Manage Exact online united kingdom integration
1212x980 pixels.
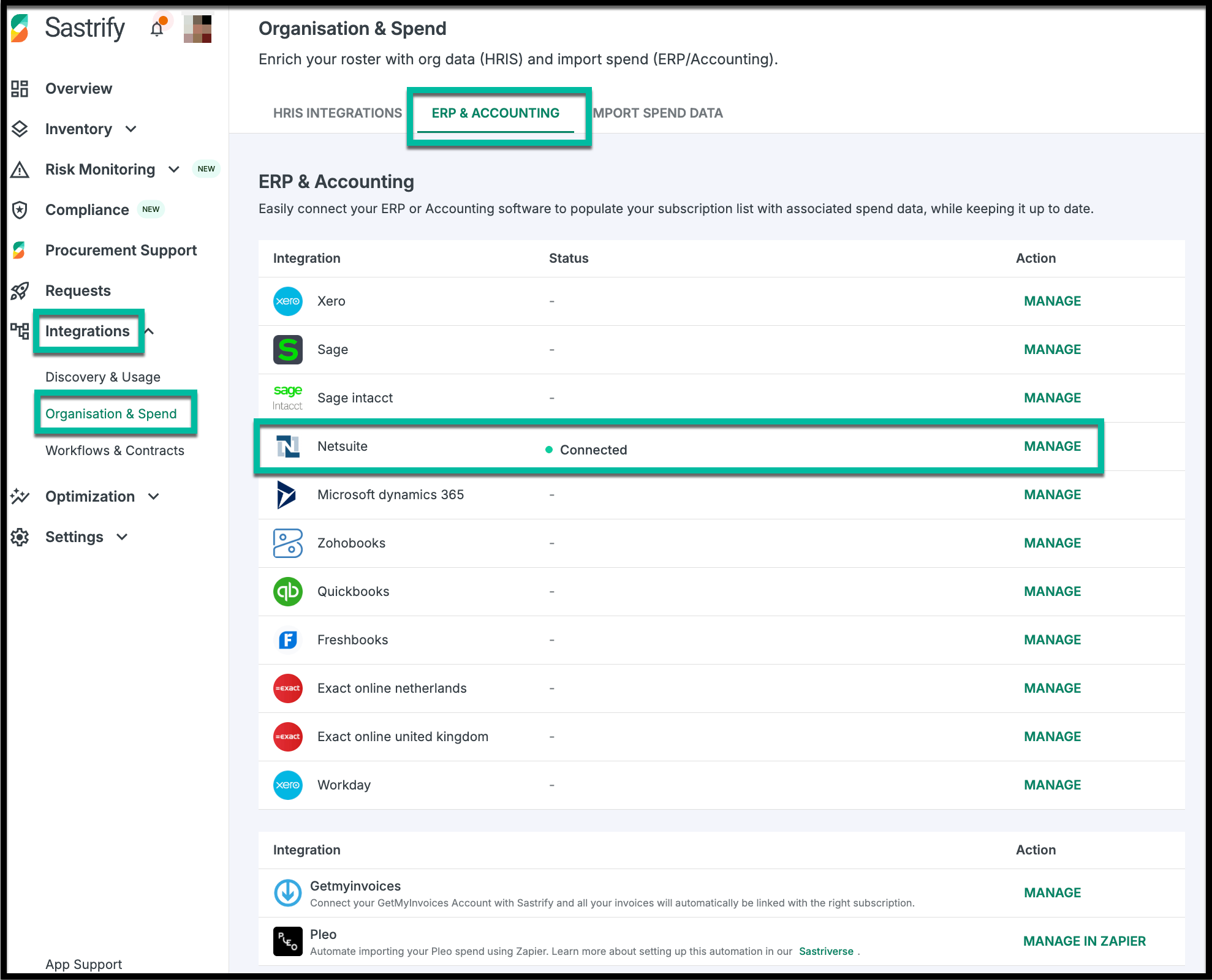pos(1053,737)
